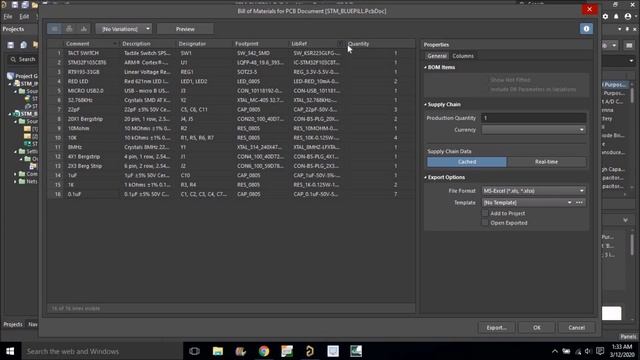
Task: Click the Windows taskbar search box
Action: (102, 351)
